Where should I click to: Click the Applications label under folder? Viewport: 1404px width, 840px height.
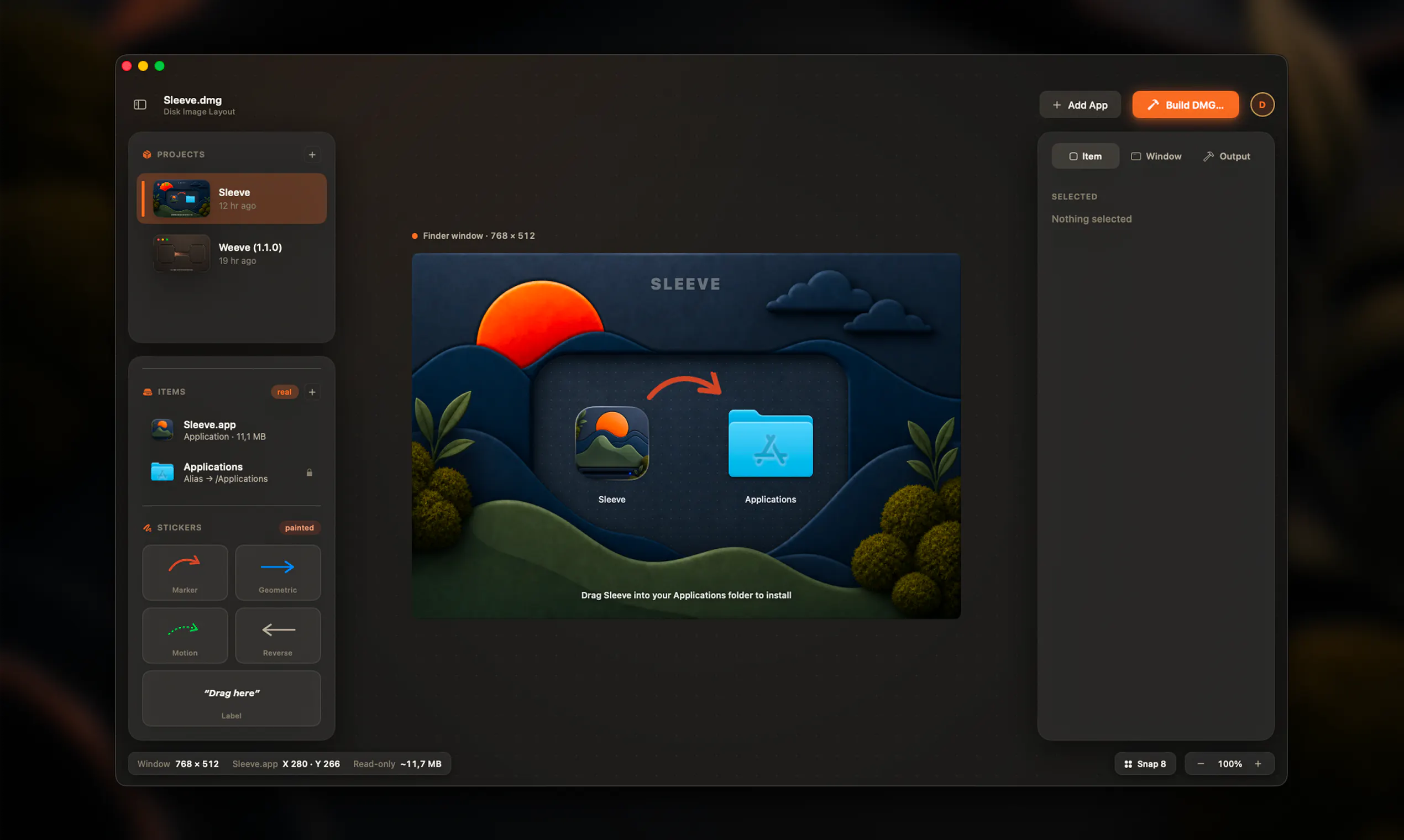(771, 499)
